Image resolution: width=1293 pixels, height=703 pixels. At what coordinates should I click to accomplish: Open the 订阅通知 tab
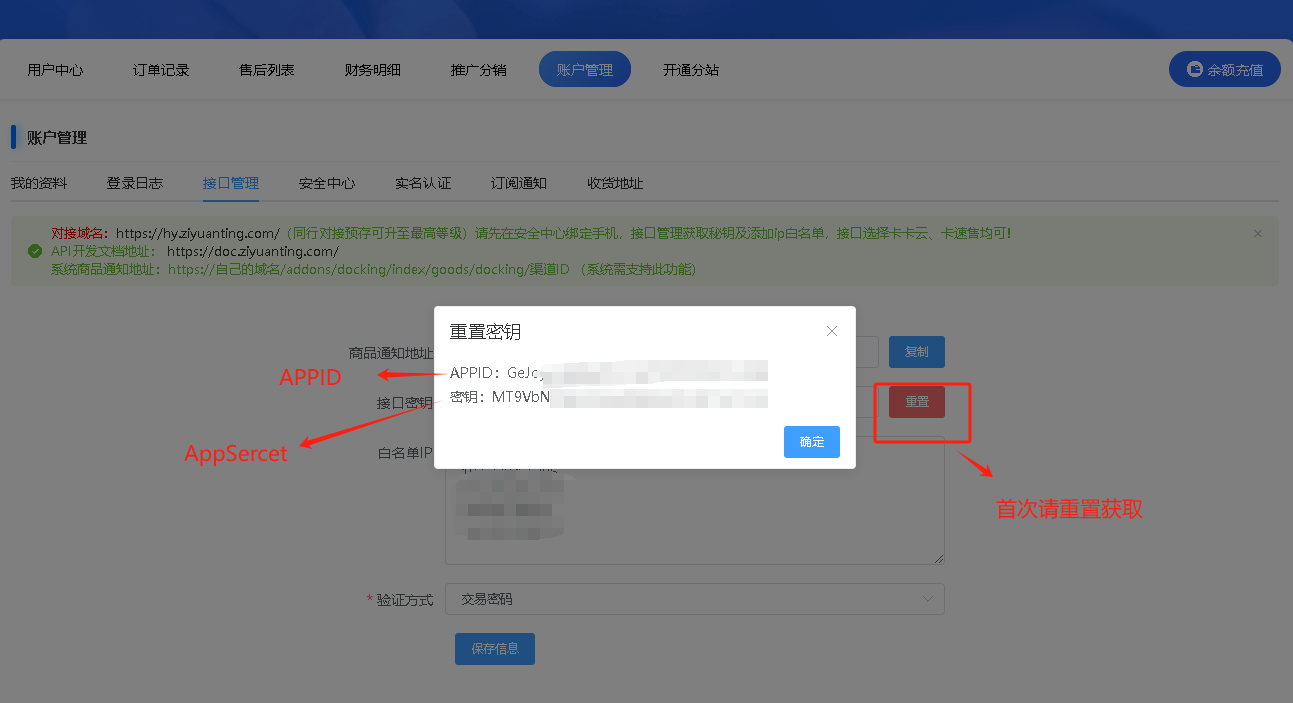(x=519, y=183)
